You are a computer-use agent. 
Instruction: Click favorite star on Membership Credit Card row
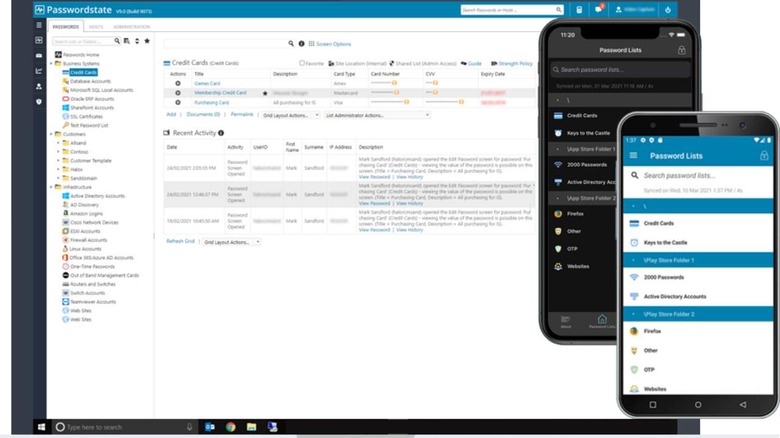[265, 93]
